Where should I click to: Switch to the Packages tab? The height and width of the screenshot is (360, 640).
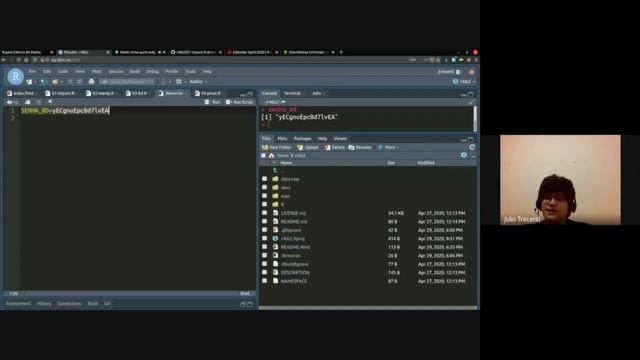click(302, 139)
